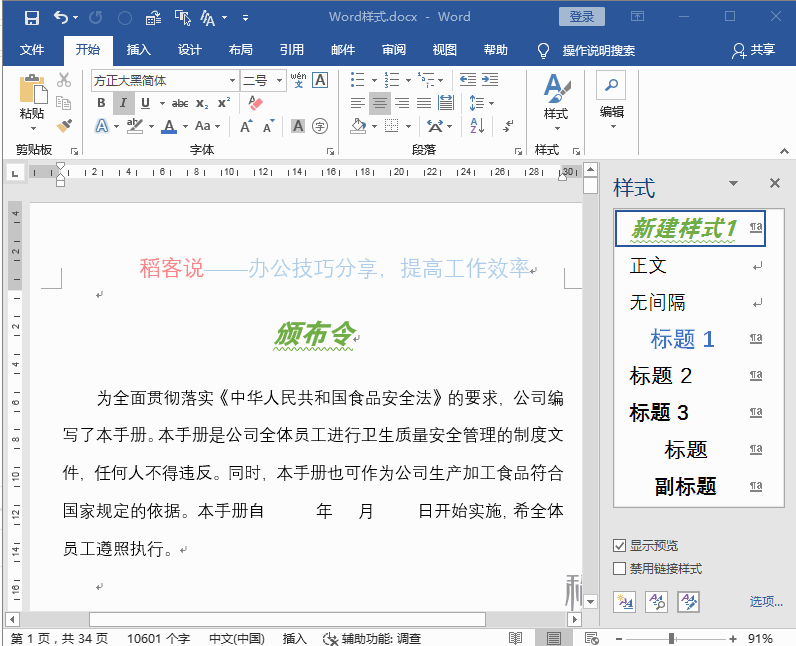Open the Style Inspector in the Styles pane

657,601
